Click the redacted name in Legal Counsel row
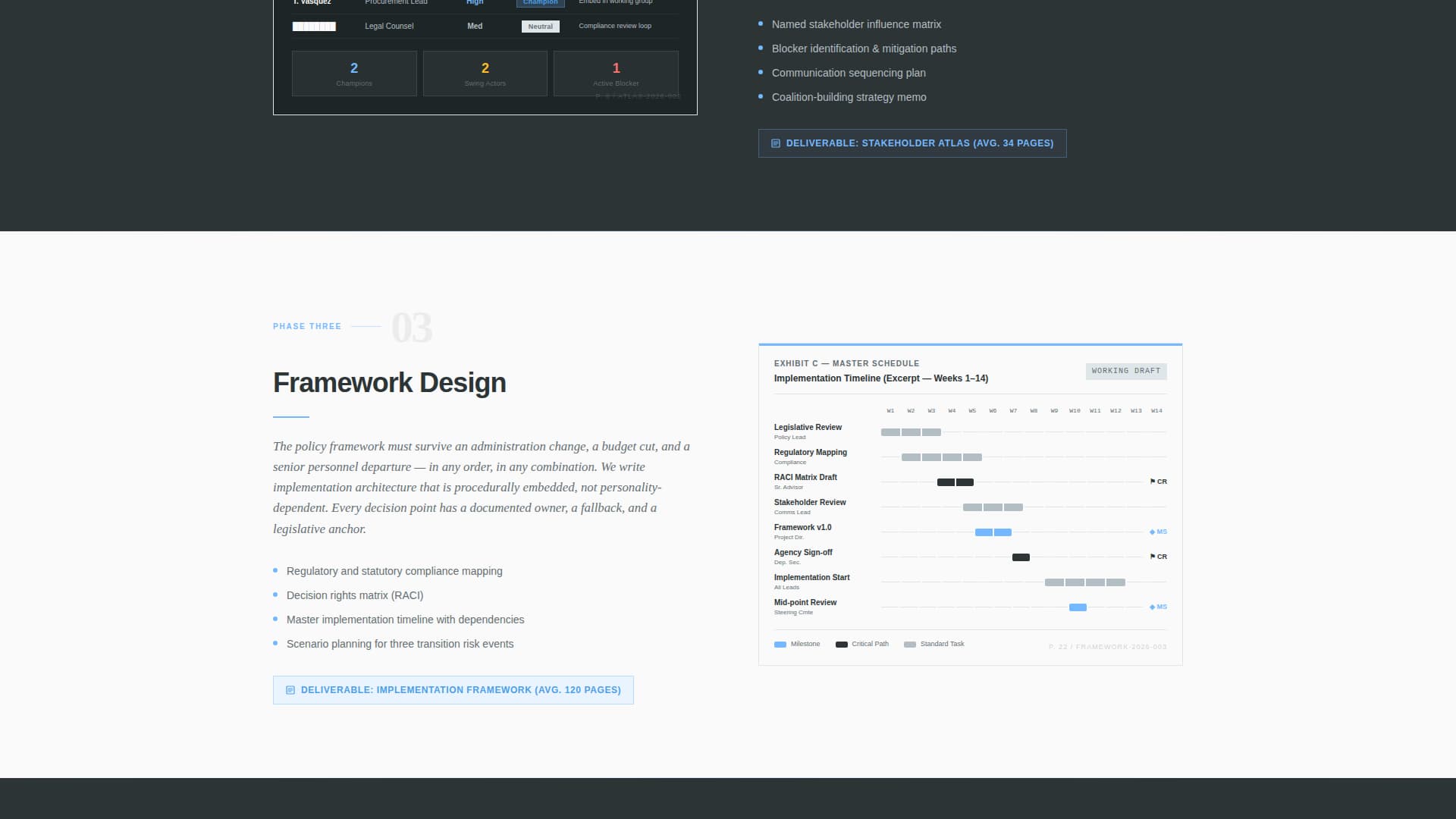1456x819 pixels. pyautogui.click(x=314, y=27)
